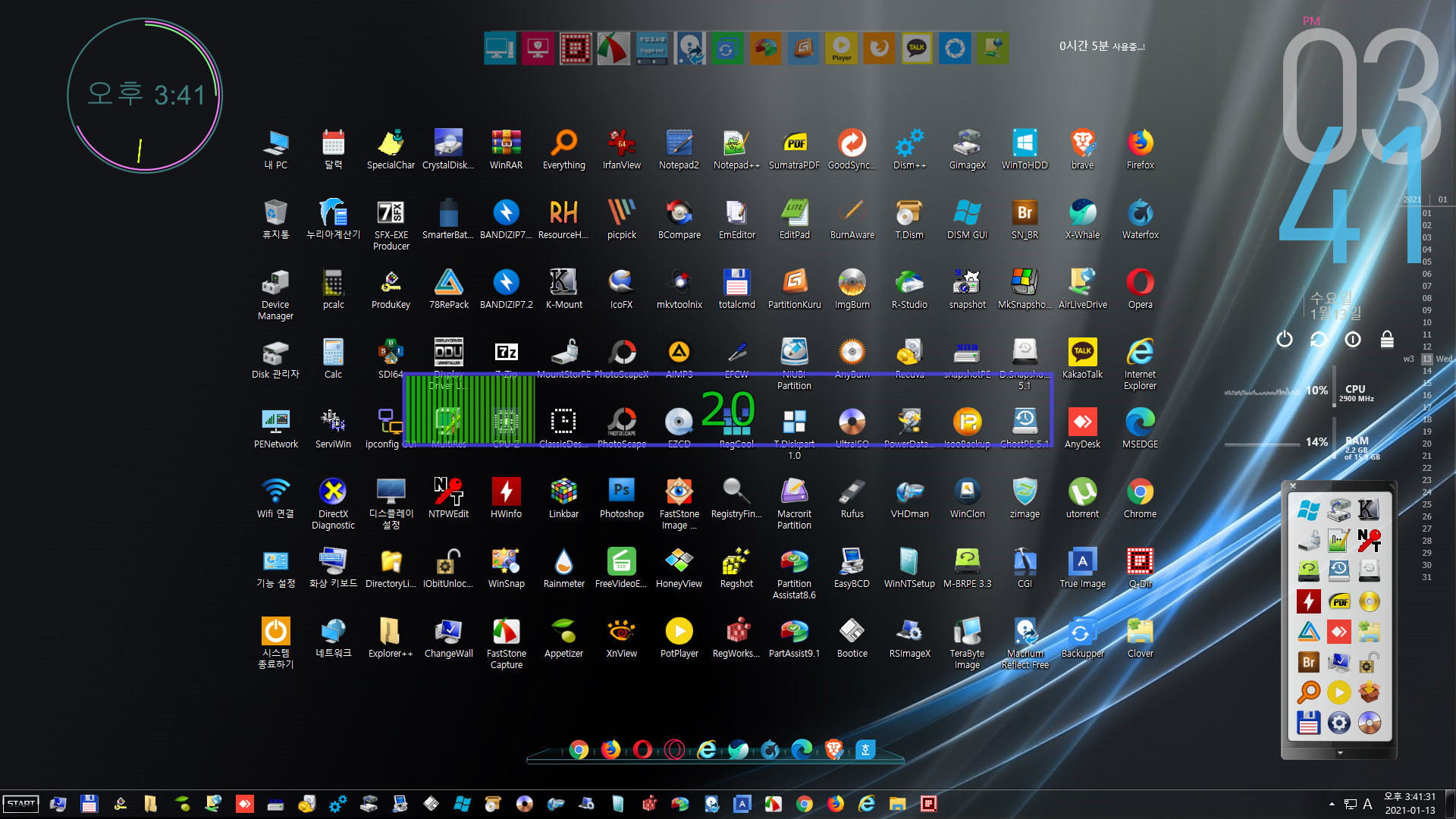Open floppy disk totalcmd taskbar icon
This screenshot has width=1456, height=819.
click(89, 804)
